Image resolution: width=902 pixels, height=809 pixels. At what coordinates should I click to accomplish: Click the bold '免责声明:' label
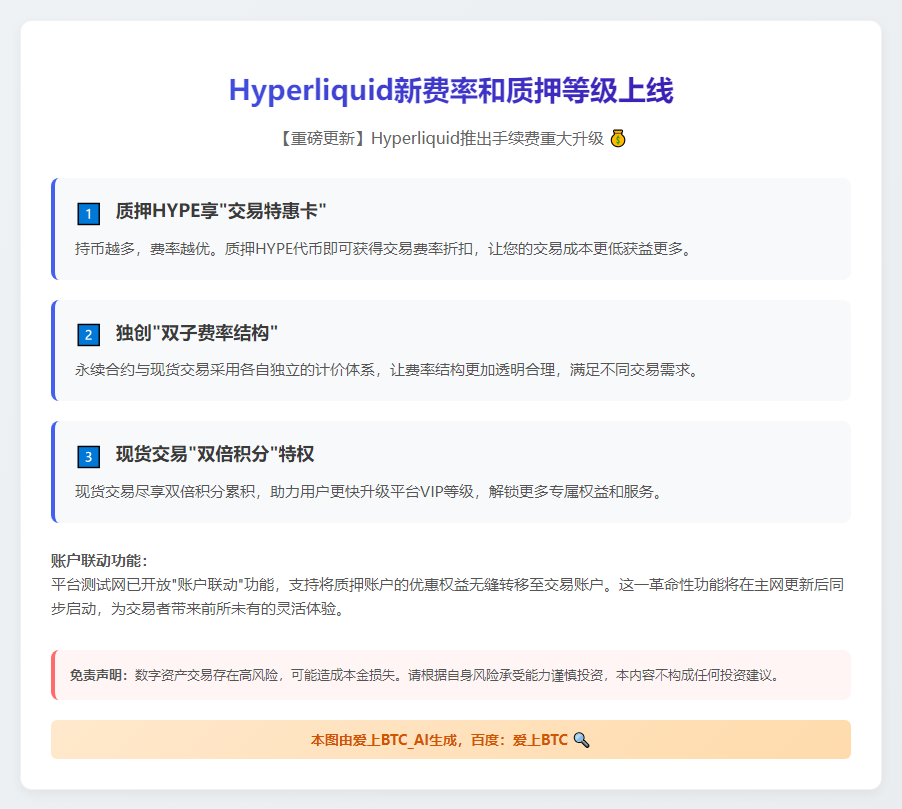100,675
